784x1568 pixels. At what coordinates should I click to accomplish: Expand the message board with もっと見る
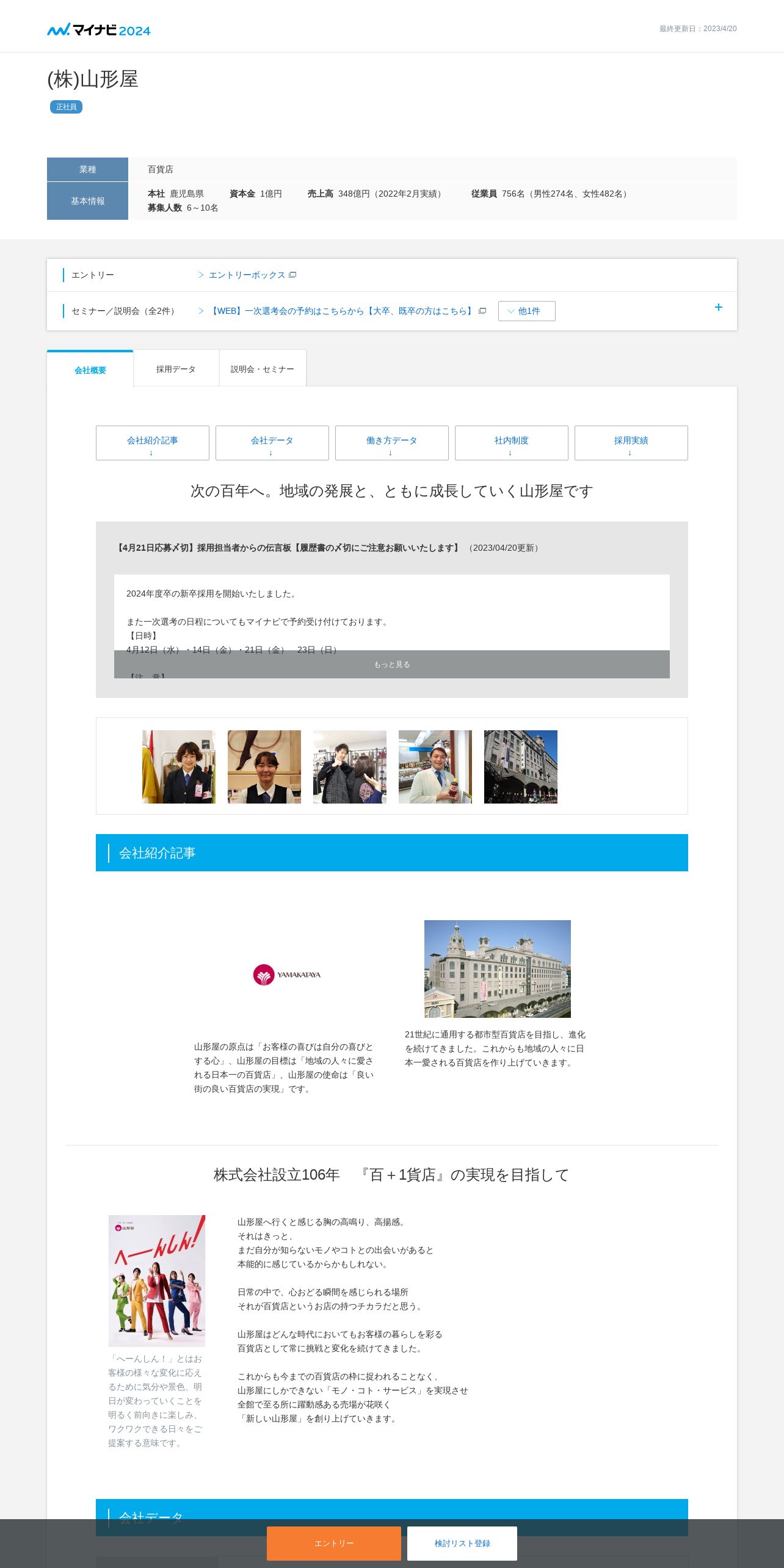click(392, 664)
